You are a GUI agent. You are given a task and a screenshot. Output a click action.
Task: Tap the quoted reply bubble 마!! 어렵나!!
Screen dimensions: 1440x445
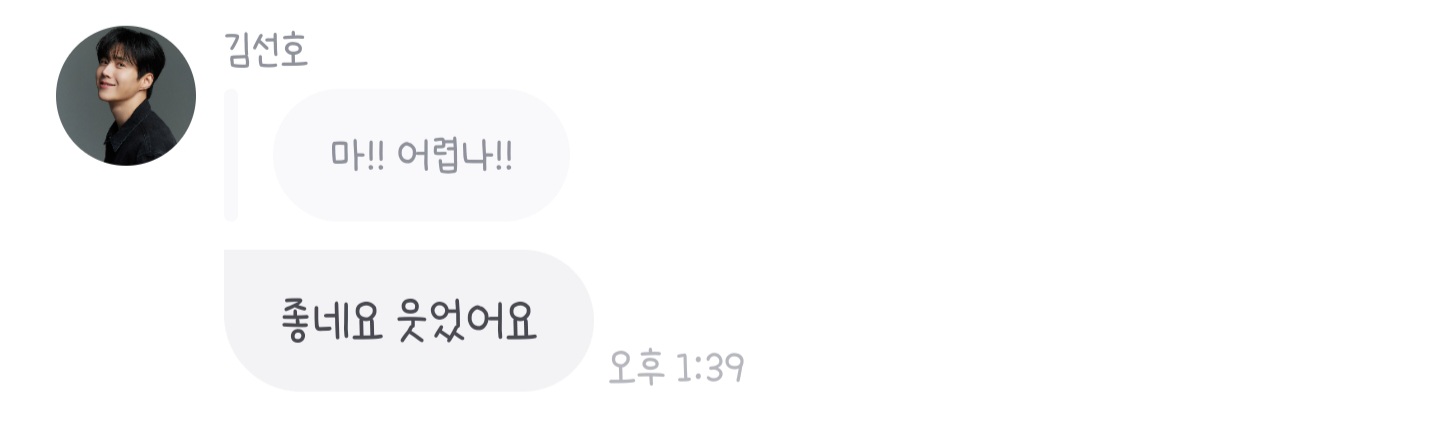click(421, 155)
